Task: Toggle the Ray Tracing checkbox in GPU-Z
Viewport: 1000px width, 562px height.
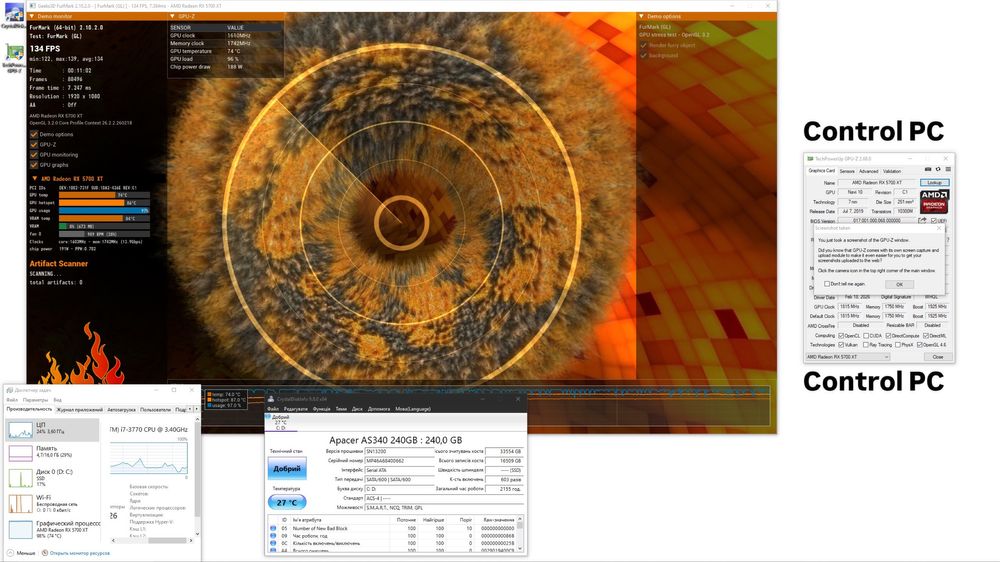Action: (865, 345)
